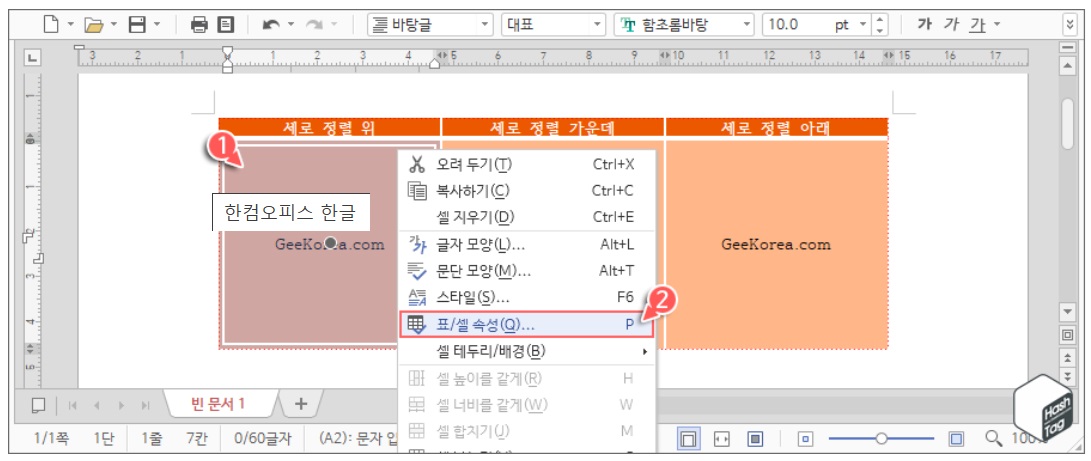Open the new-document dropdown arrow
1091x461 pixels.
71,25
